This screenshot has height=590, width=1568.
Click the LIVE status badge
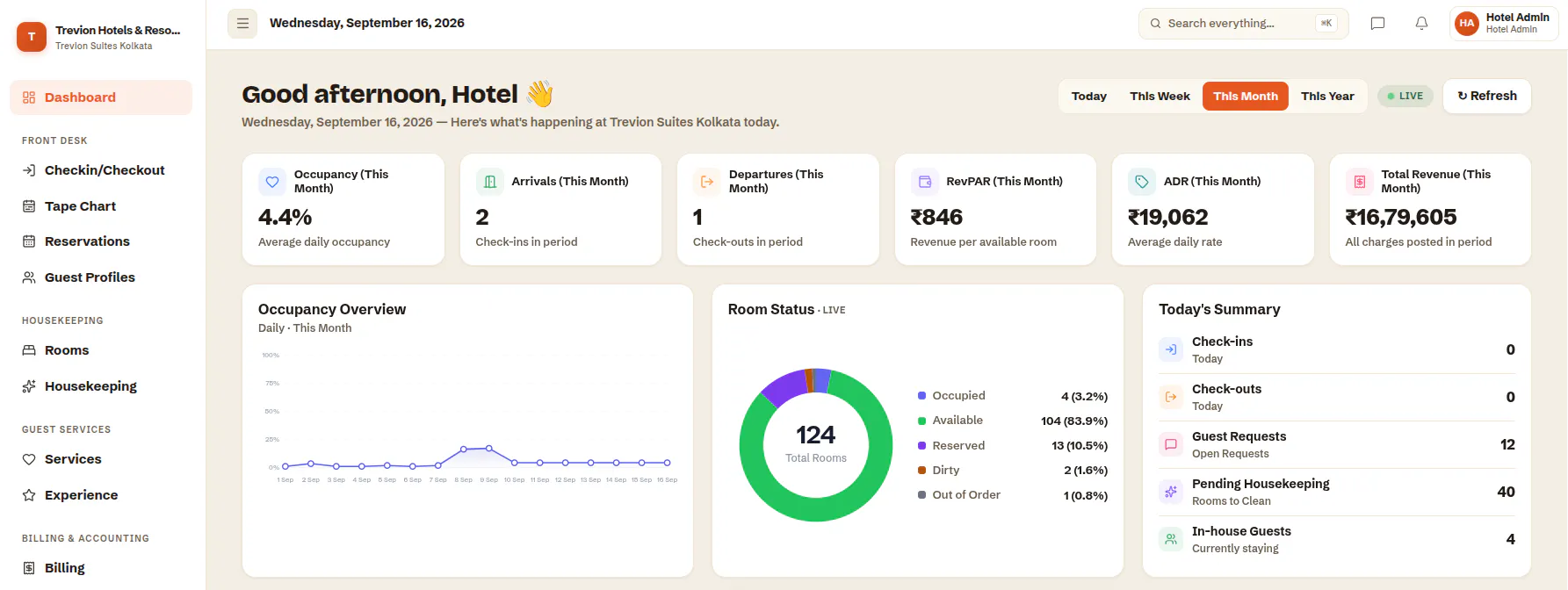coord(1405,97)
